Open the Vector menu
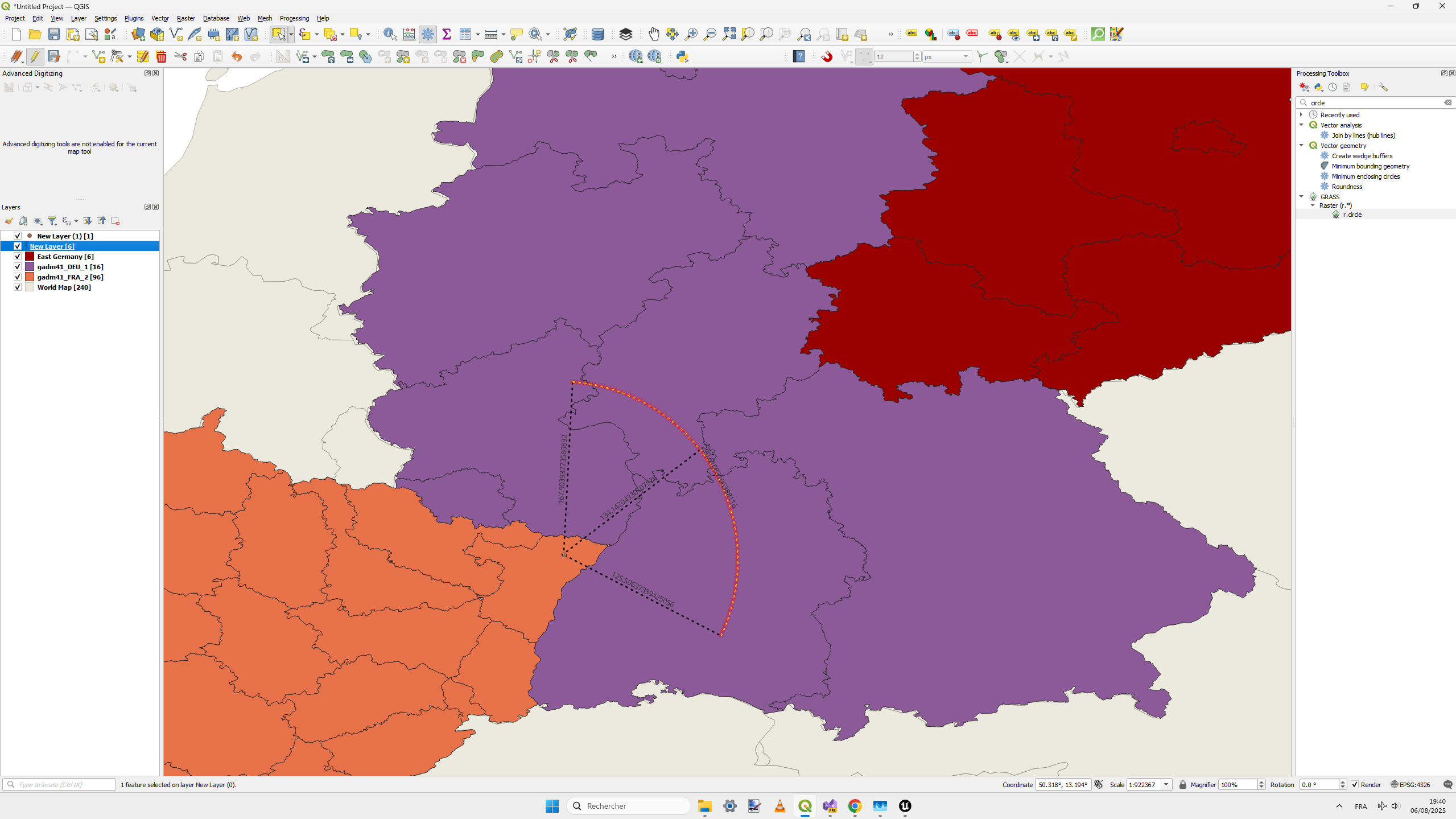Image resolution: width=1456 pixels, height=819 pixels. pos(160,18)
